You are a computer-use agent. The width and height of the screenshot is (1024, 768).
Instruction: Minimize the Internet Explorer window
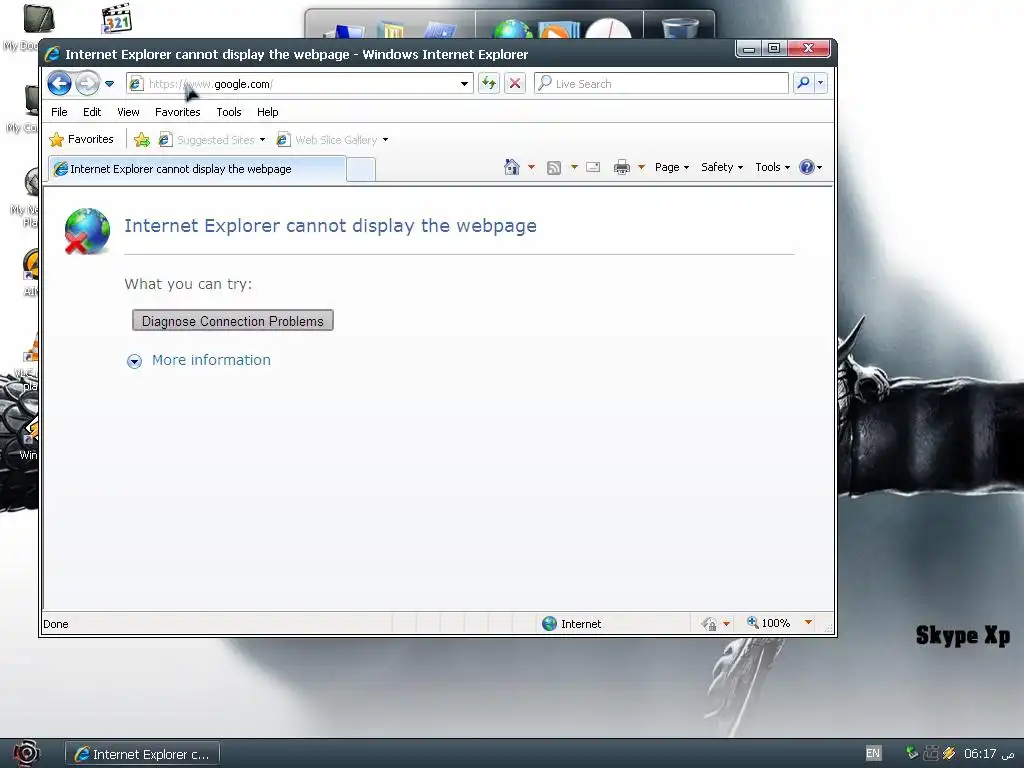point(749,48)
